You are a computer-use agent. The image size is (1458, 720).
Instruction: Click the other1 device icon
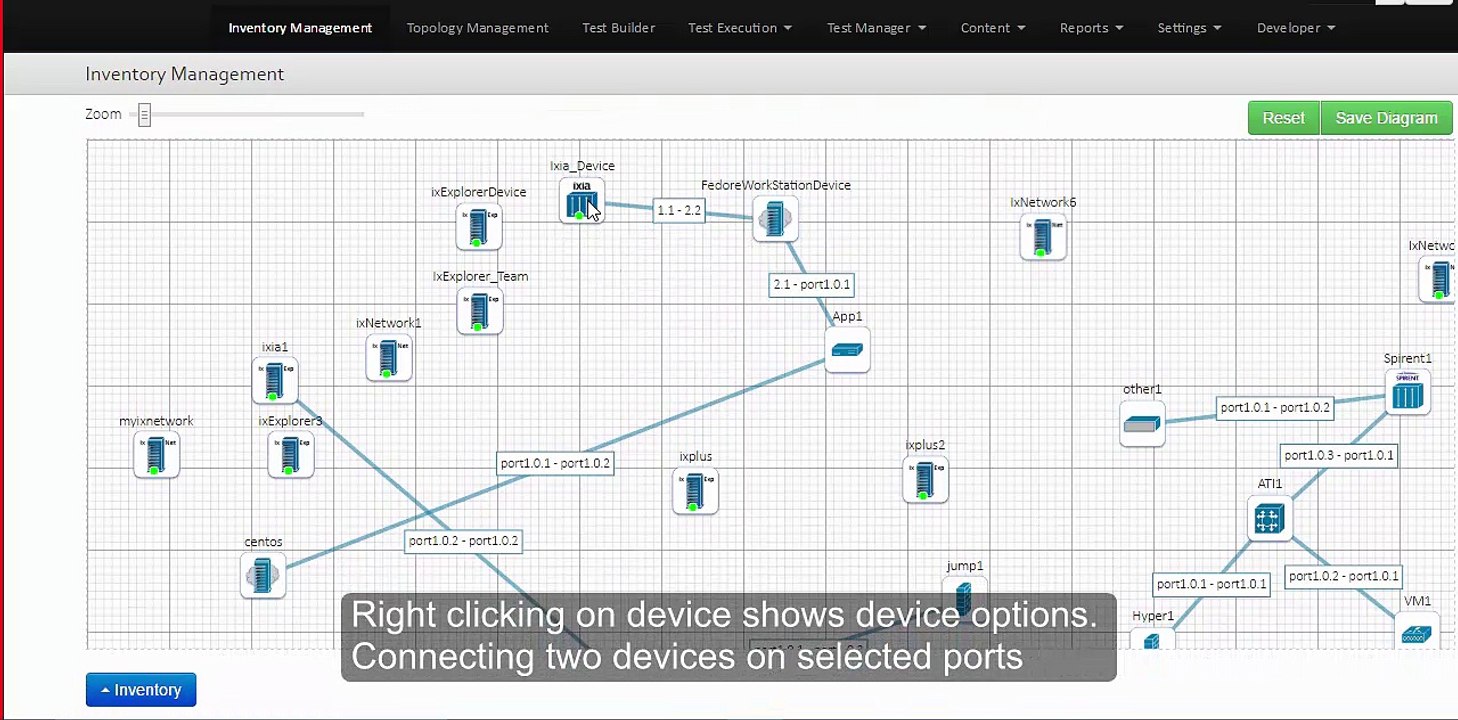1142,424
